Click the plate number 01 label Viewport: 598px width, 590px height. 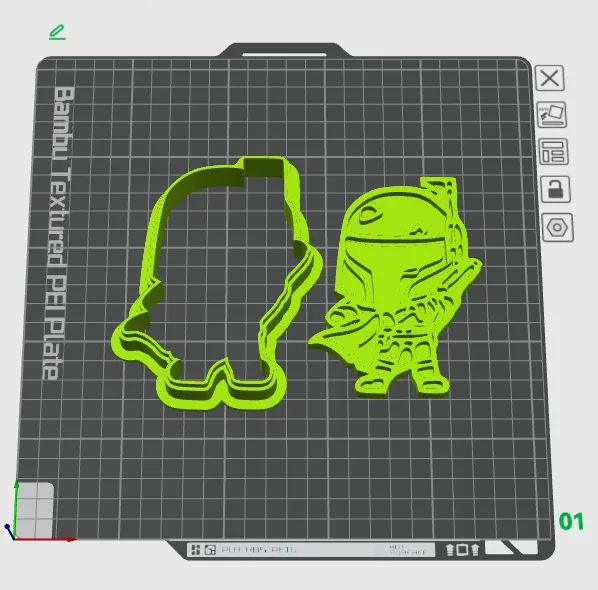[x=571, y=521]
